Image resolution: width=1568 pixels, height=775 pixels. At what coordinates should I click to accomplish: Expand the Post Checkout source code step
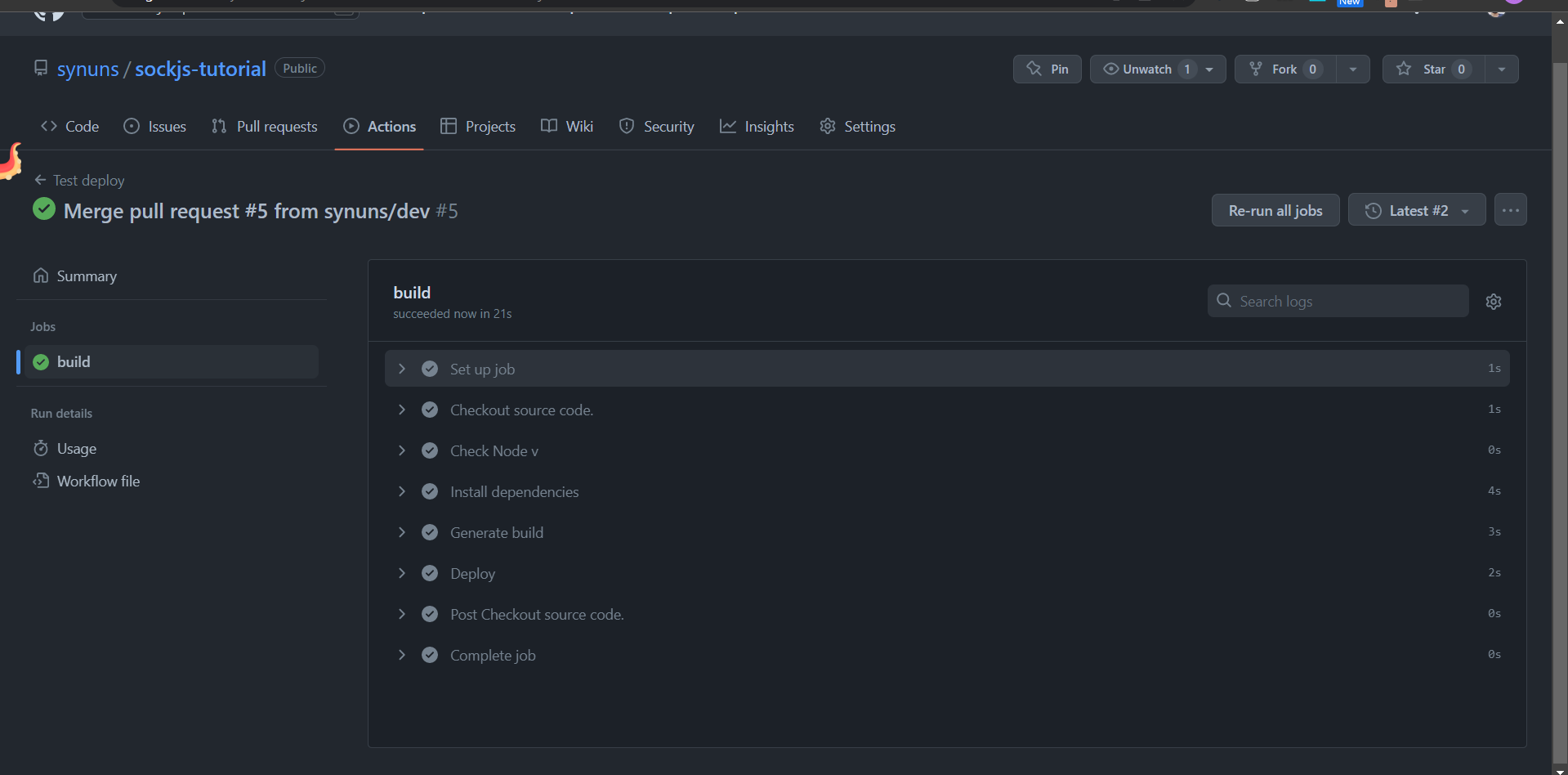pos(947,614)
